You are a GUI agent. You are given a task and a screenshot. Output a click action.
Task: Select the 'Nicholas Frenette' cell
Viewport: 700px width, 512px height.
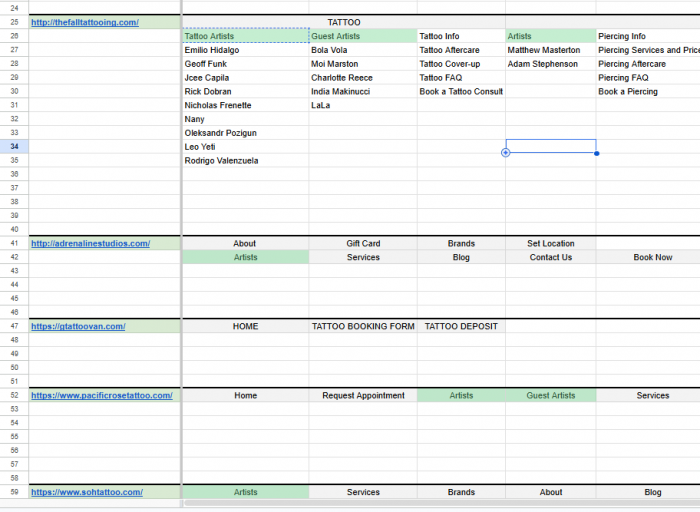[x=246, y=105]
